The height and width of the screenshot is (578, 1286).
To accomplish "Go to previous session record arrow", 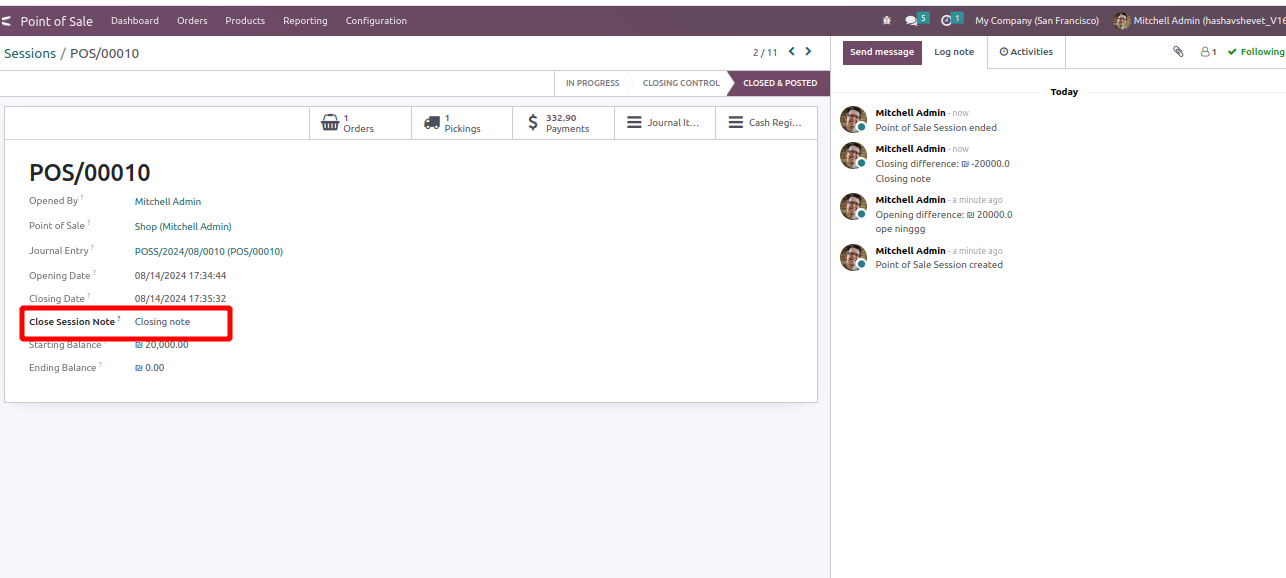I will (792, 52).
